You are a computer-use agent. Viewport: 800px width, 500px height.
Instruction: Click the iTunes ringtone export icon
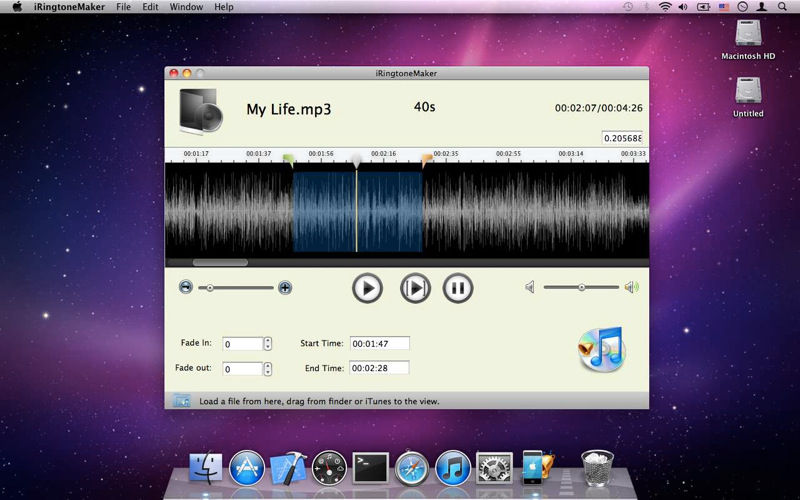[x=602, y=349]
